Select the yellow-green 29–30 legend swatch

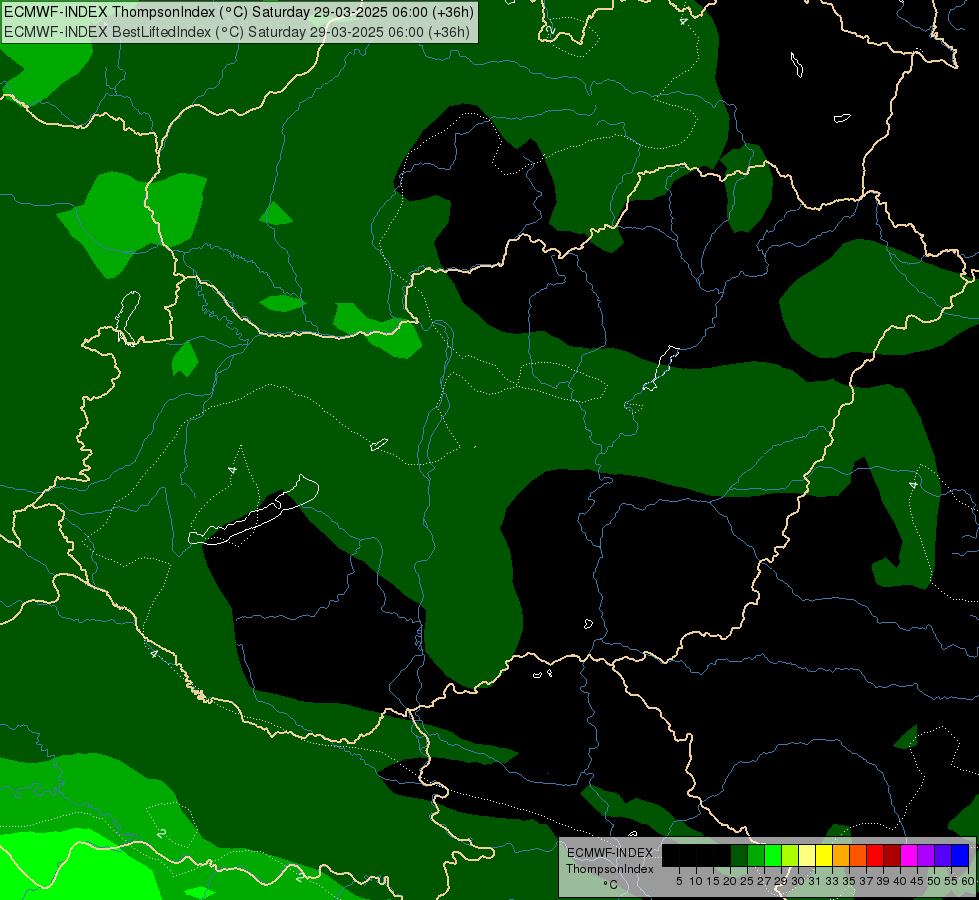coord(790,855)
